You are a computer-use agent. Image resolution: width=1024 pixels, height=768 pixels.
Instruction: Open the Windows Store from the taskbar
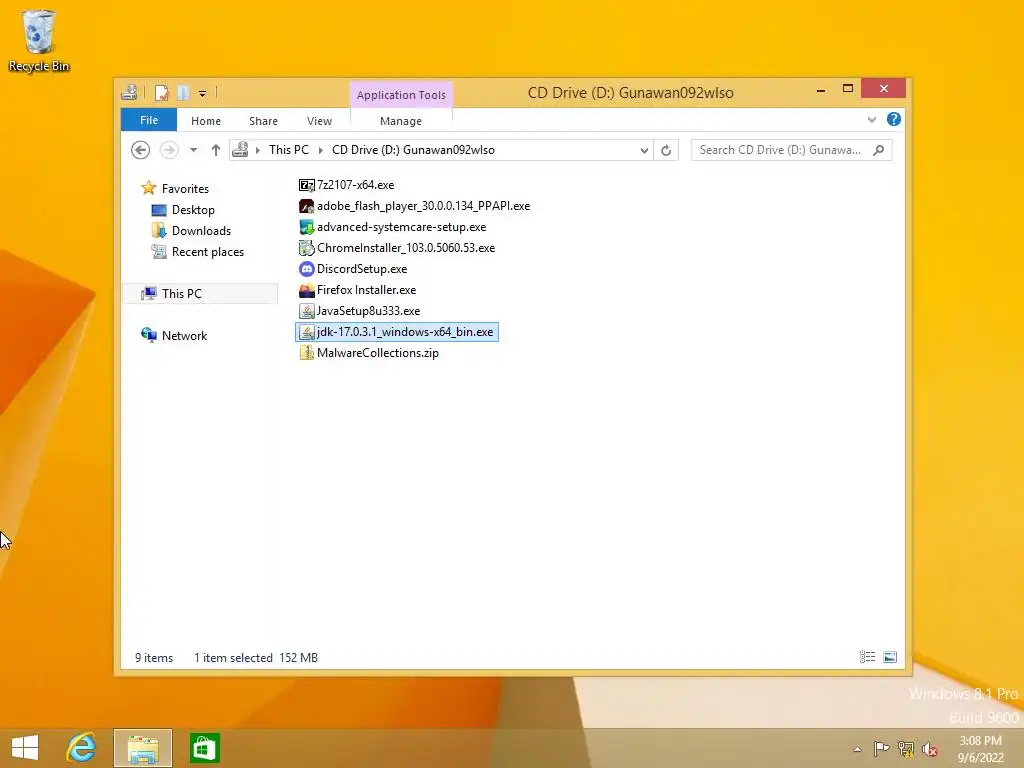(x=204, y=748)
